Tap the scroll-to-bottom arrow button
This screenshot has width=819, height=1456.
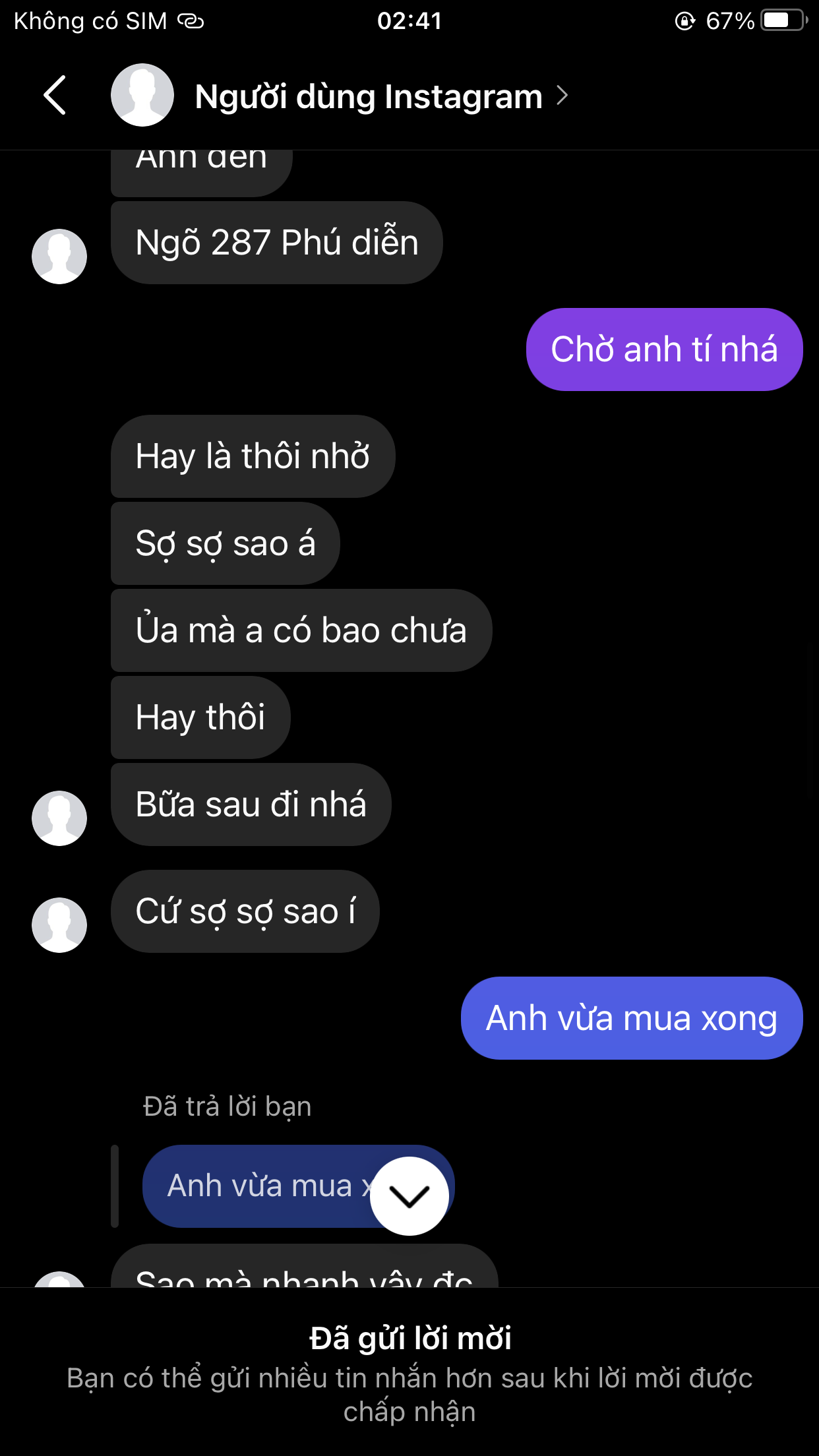[x=409, y=1196]
